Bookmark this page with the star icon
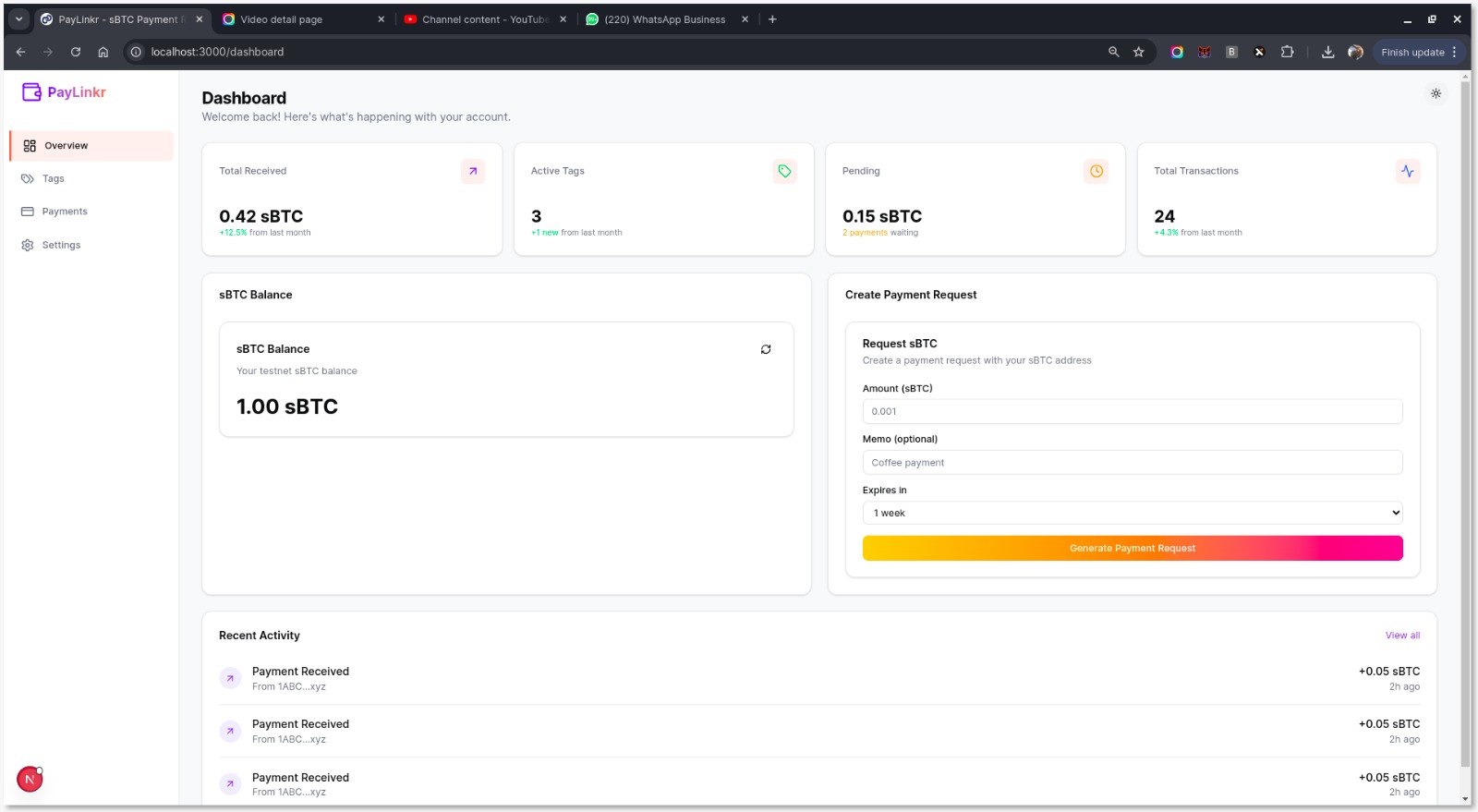Viewport: 1478px width, 812px height. tap(1139, 52)
